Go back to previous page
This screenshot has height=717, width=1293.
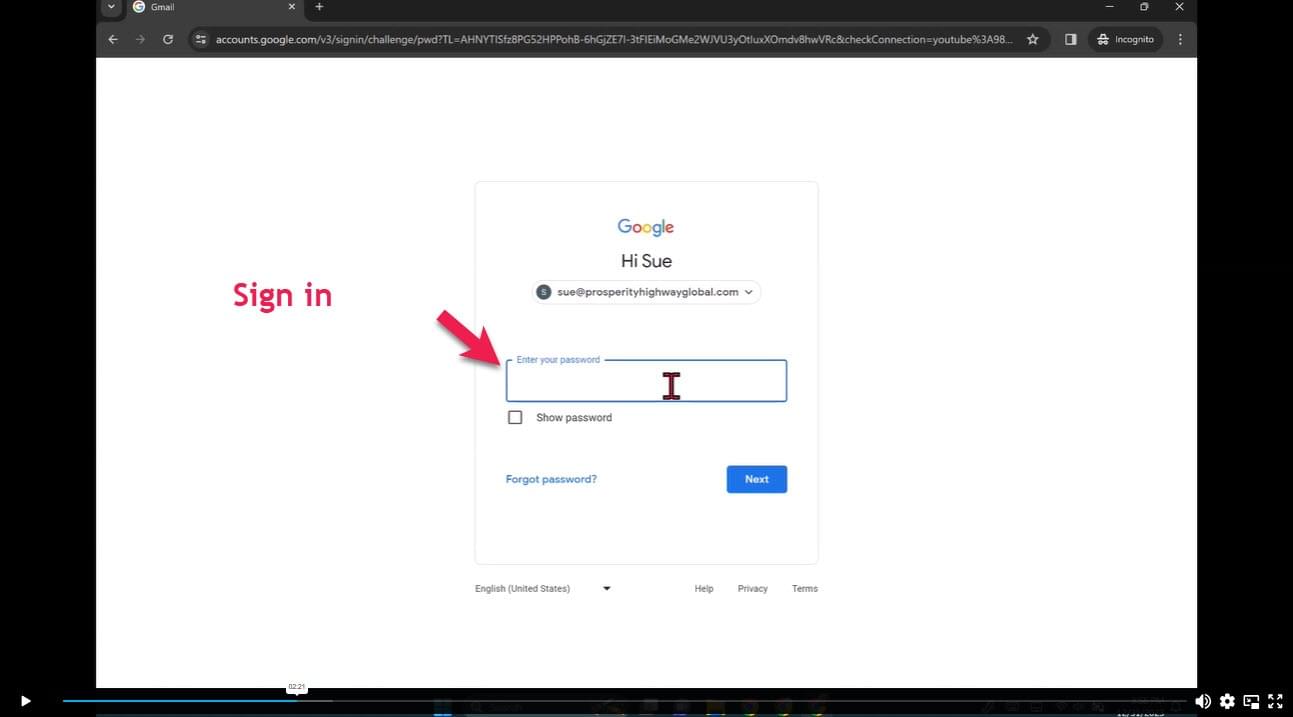113,40
